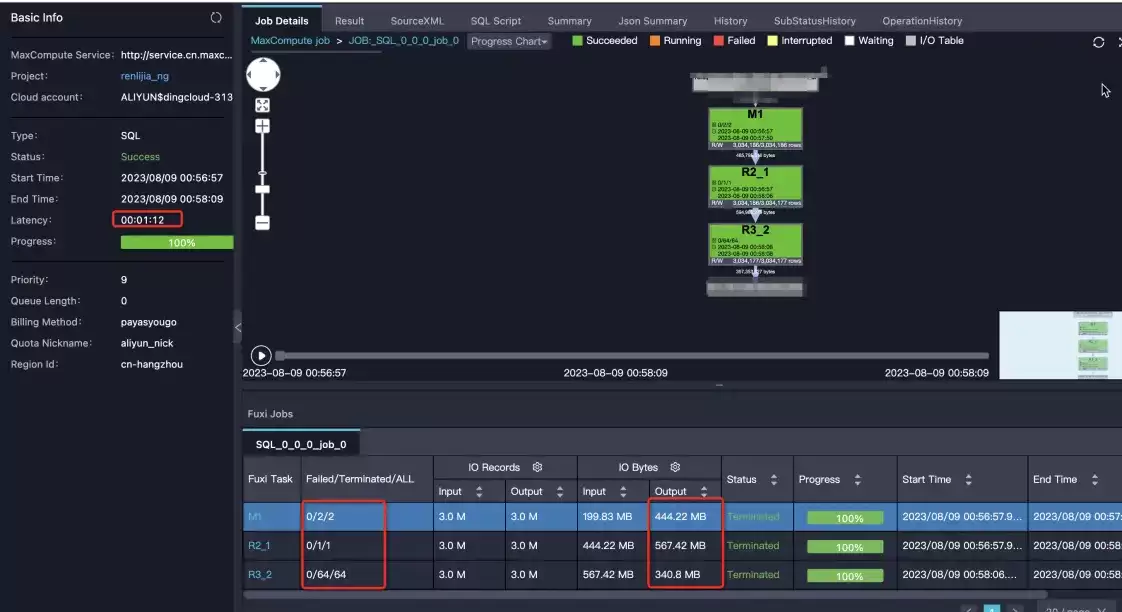Go to MaxCompute job breadcrumb

tap(290, 41)
